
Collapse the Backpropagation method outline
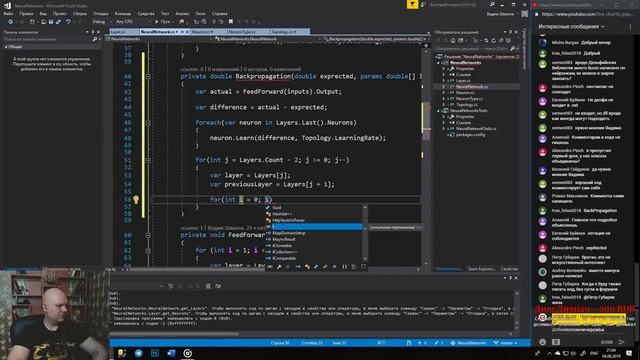pos(148,76)
